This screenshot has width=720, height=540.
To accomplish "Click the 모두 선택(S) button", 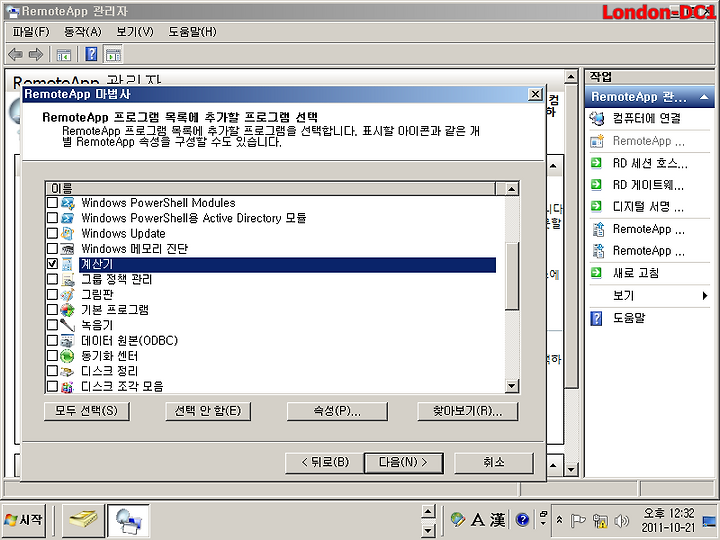I will (87, 411).
